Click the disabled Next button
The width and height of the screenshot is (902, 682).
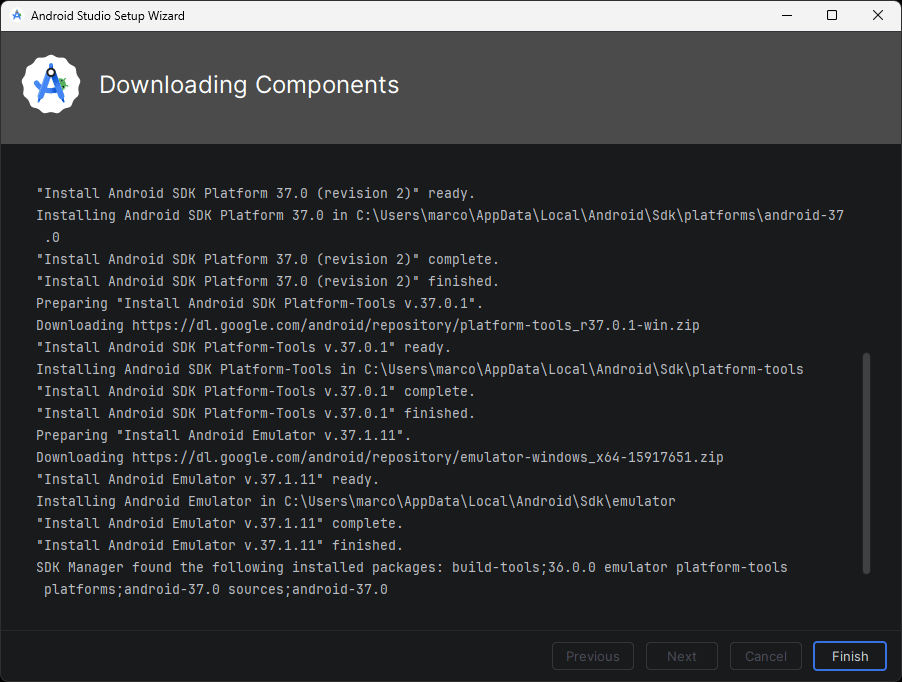(x=682, y=656)
